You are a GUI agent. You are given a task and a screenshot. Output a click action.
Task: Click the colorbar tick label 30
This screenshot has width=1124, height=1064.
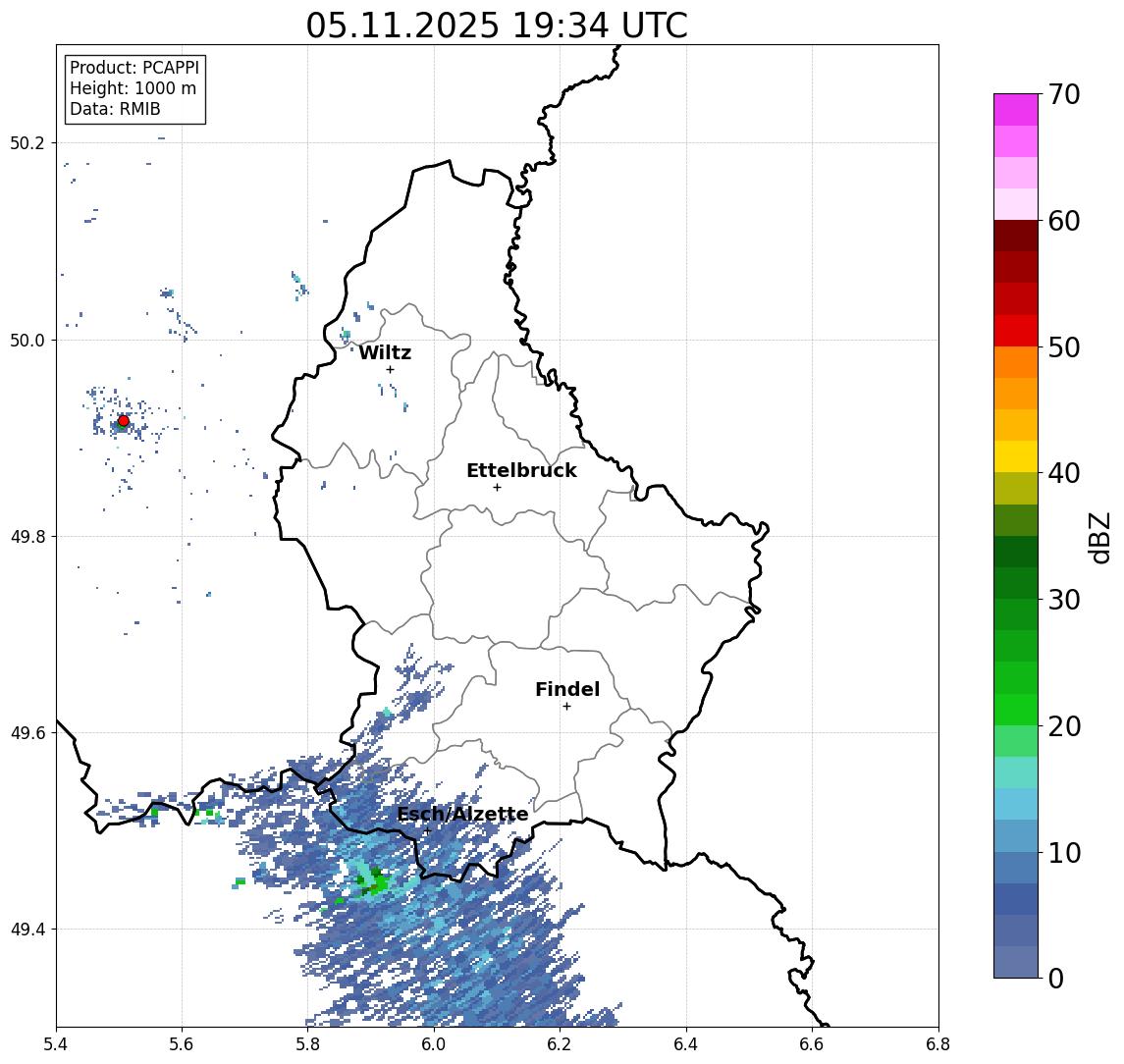coord(1064,600)
